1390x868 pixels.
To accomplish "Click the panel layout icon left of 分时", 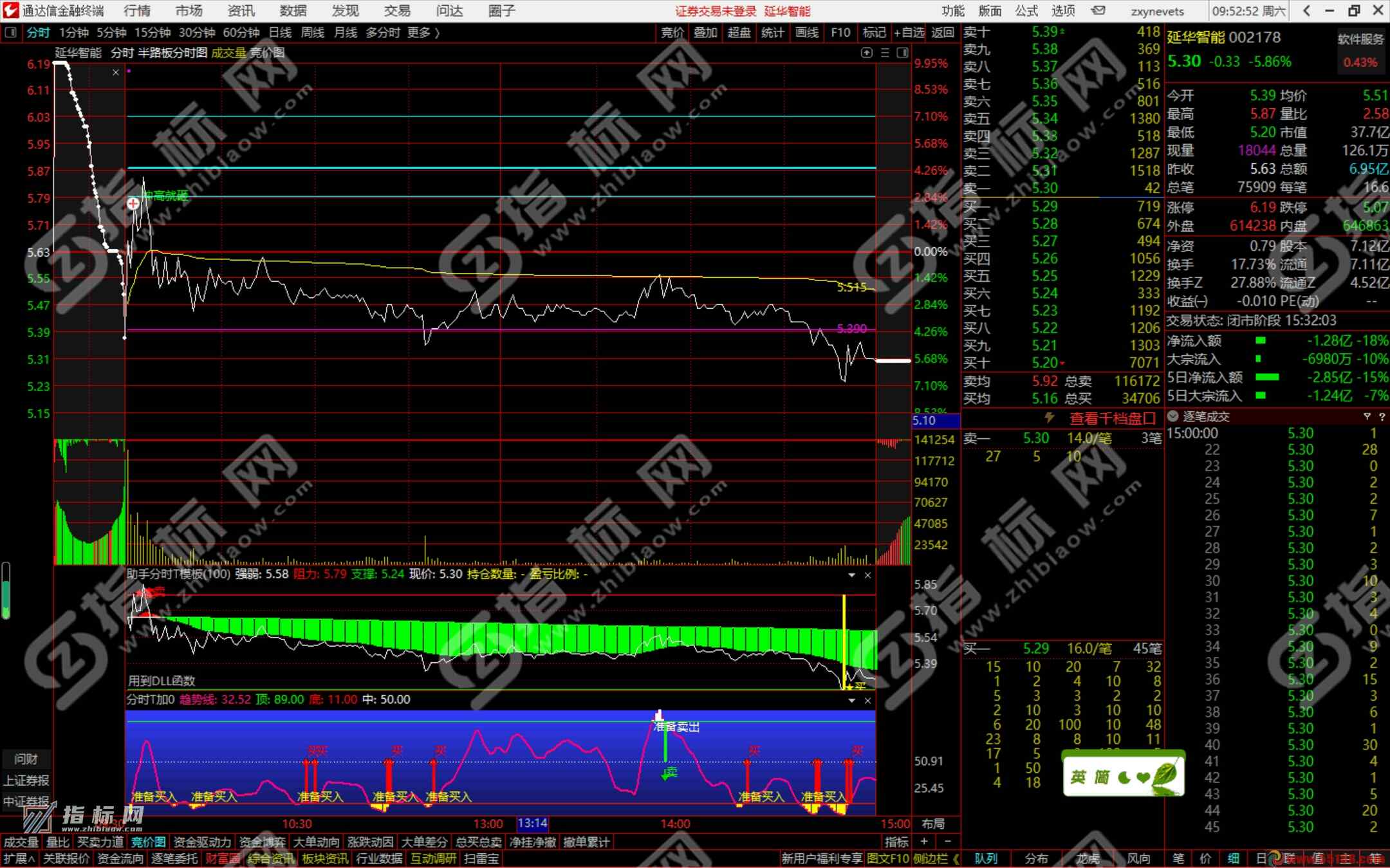I will click(10, 32).
